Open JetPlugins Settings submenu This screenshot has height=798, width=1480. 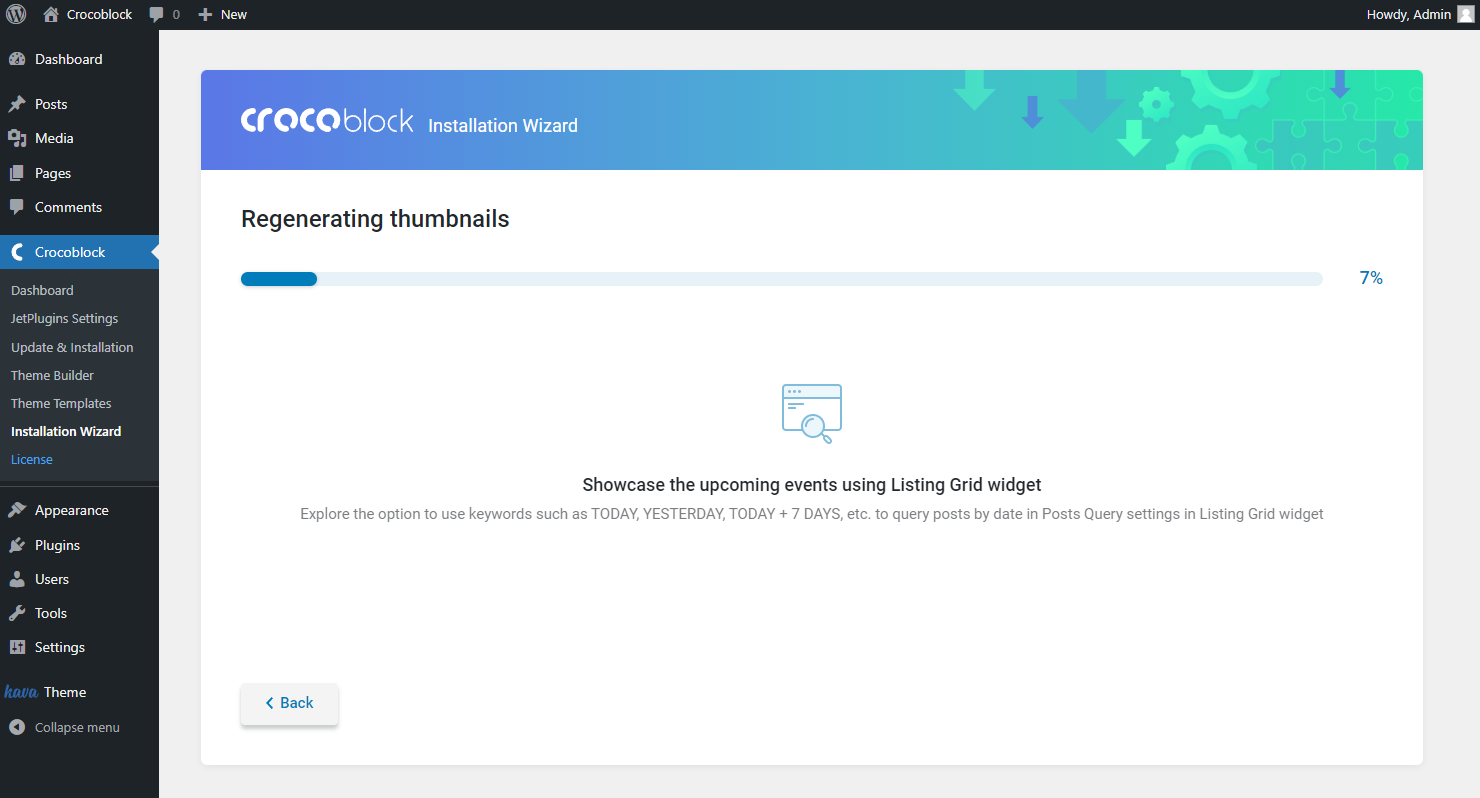64,318
